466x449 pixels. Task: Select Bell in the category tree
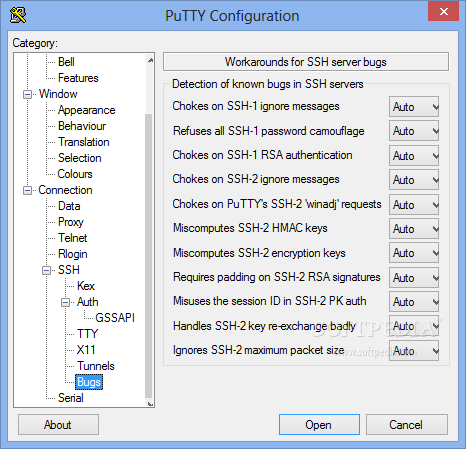pyautogui.click(x=66, y=62)
